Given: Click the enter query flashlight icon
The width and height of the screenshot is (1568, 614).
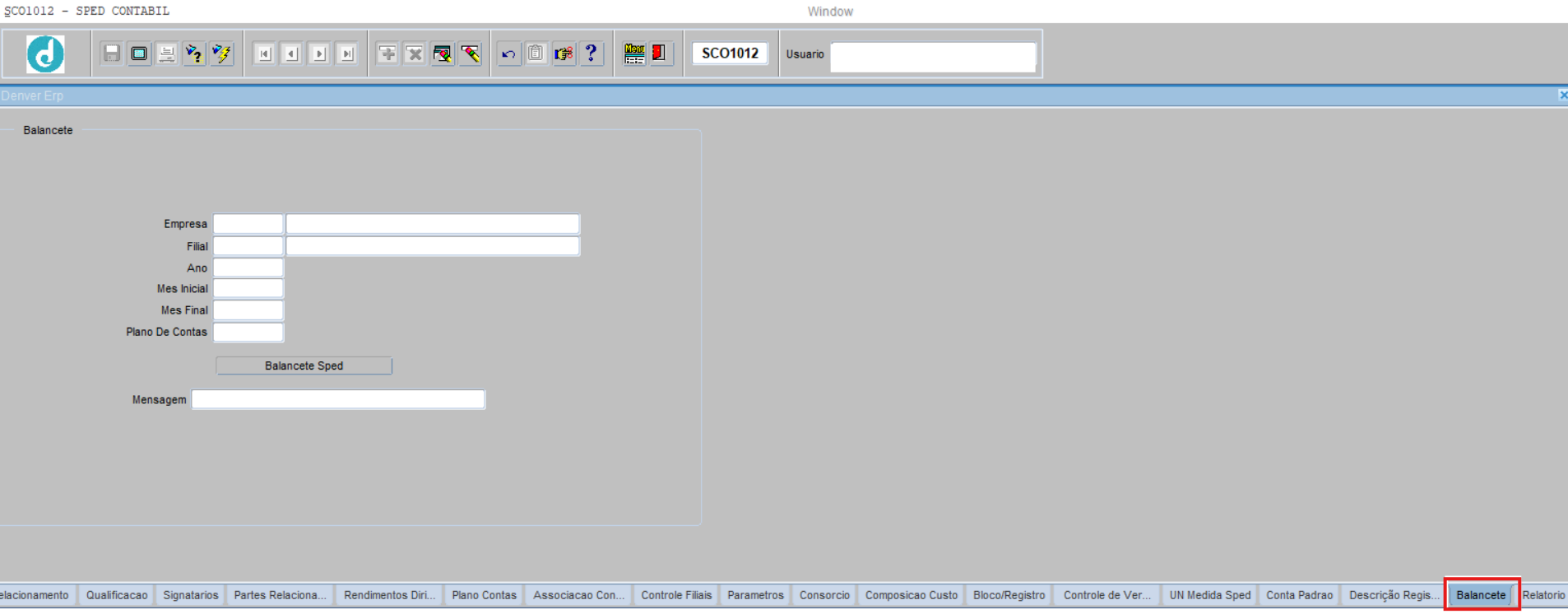Looking at the screenshot, I should (194, 53).
